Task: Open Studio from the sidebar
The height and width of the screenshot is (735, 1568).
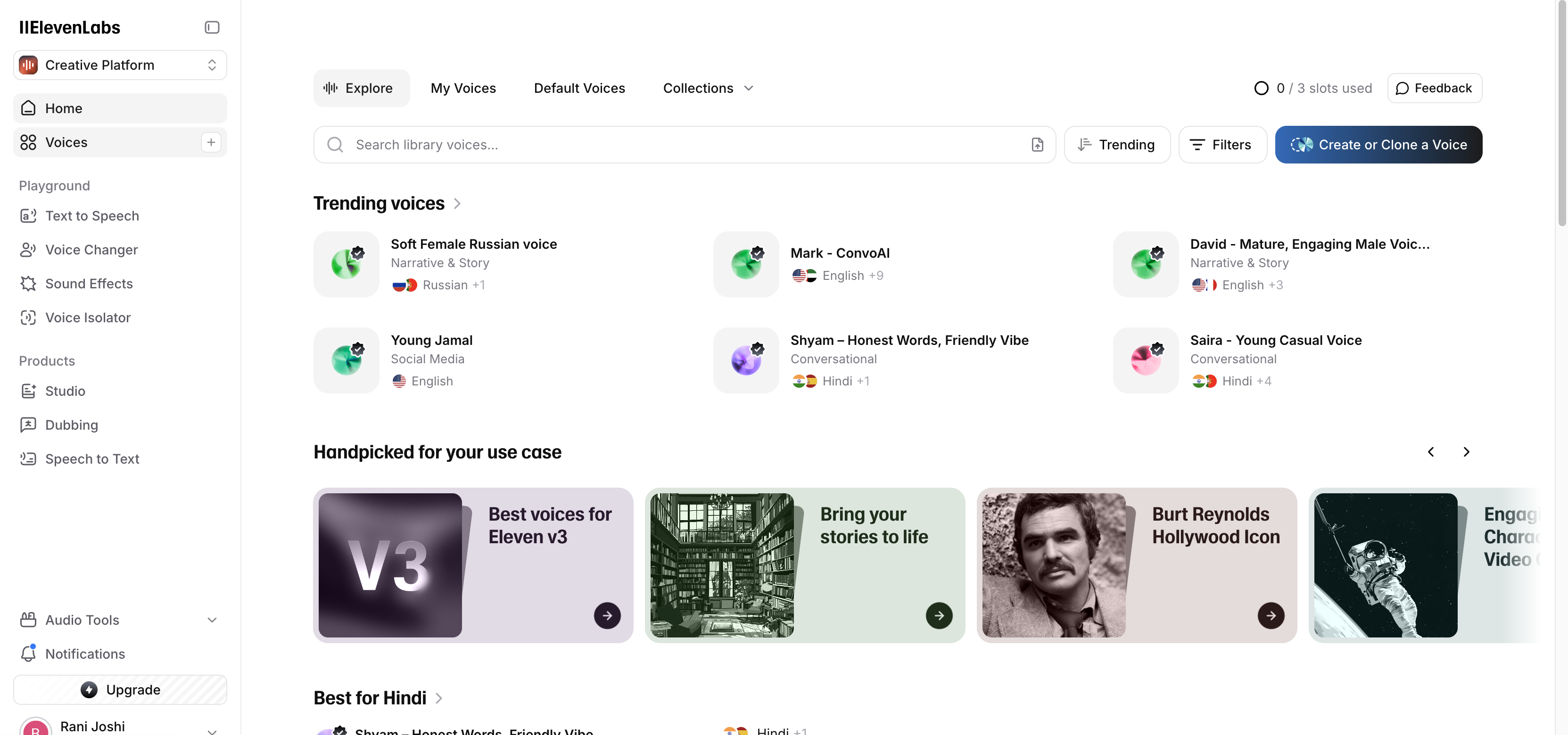Action: tap(66, 391)
